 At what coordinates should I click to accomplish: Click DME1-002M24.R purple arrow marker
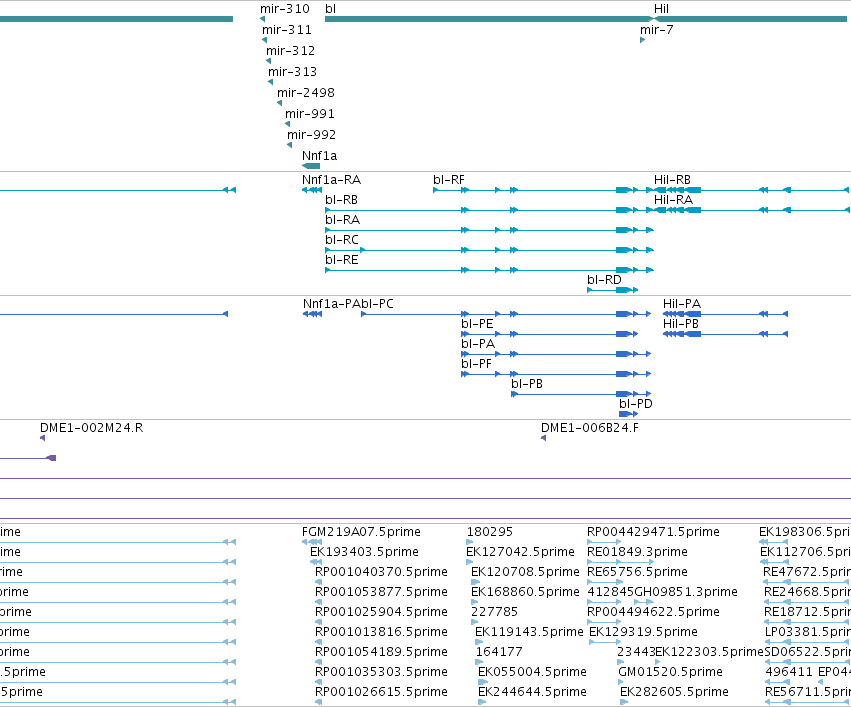tap(42, 438)
